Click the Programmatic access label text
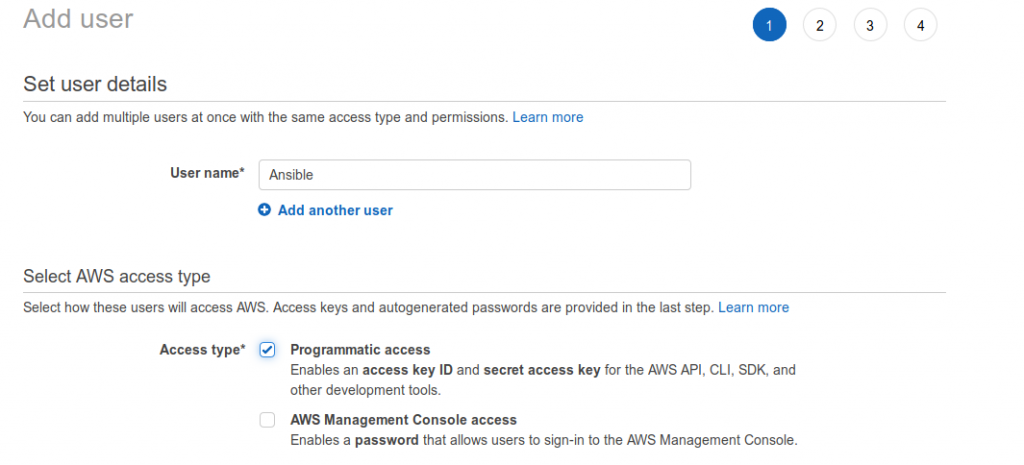 pos(360,350)
